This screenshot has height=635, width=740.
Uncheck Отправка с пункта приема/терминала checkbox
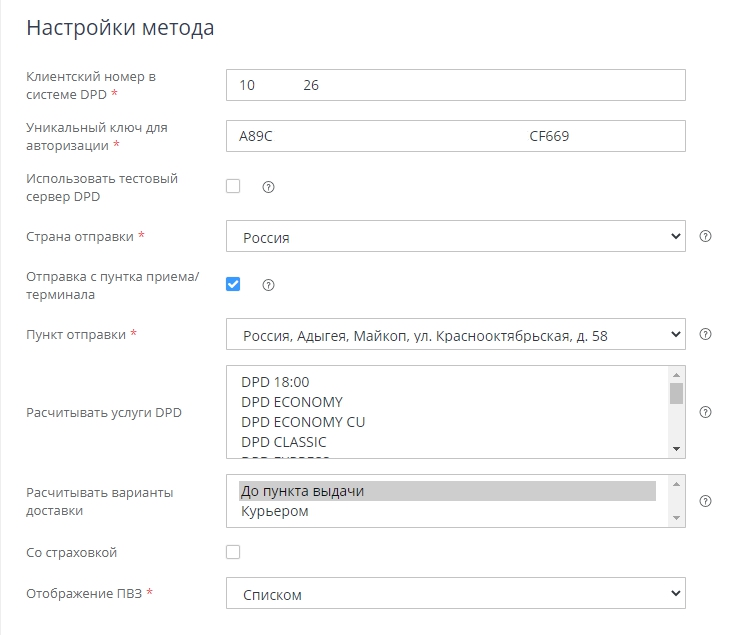(x=233, y=284)
